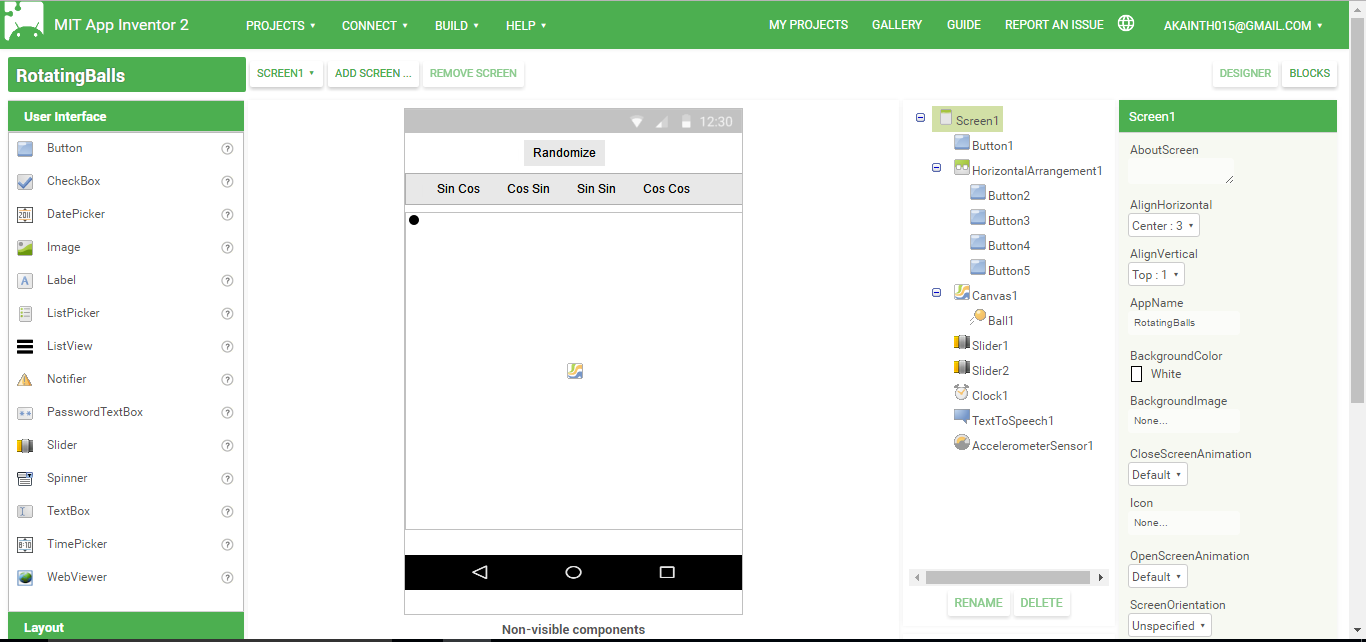Click the ListView palette icon
The height and width of the screenshot is (642, 1366).
pos(26,346)
